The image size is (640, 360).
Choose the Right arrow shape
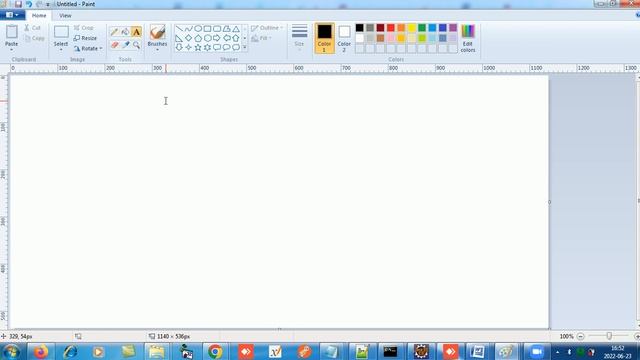click(217, 38)
